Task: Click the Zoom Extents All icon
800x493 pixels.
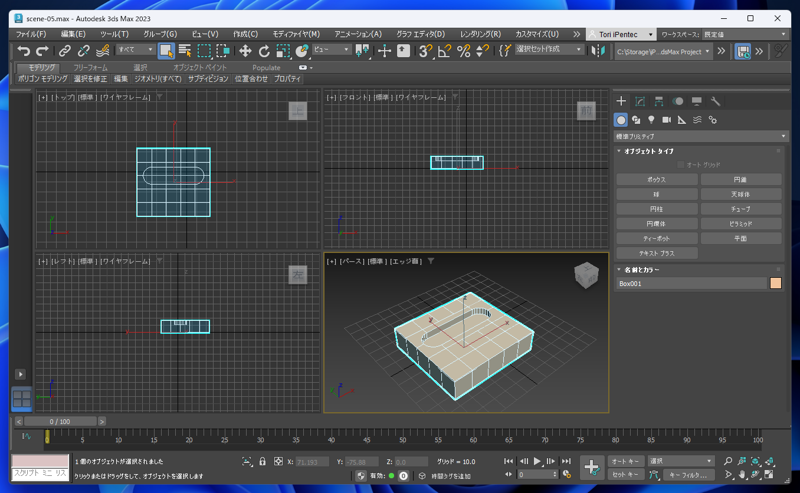Action: (x=769, y=461)
